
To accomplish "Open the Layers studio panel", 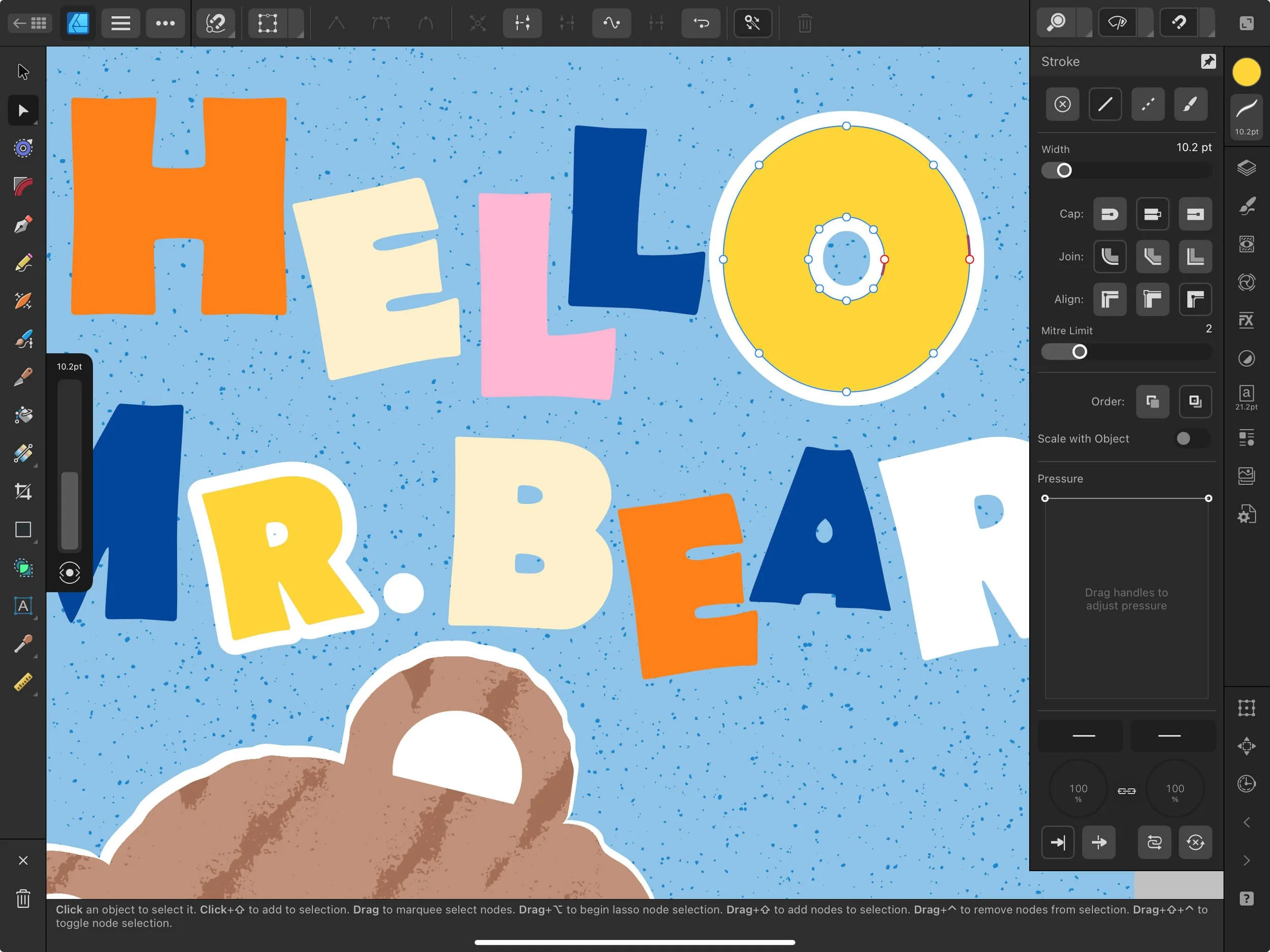I will (1247, 168).
